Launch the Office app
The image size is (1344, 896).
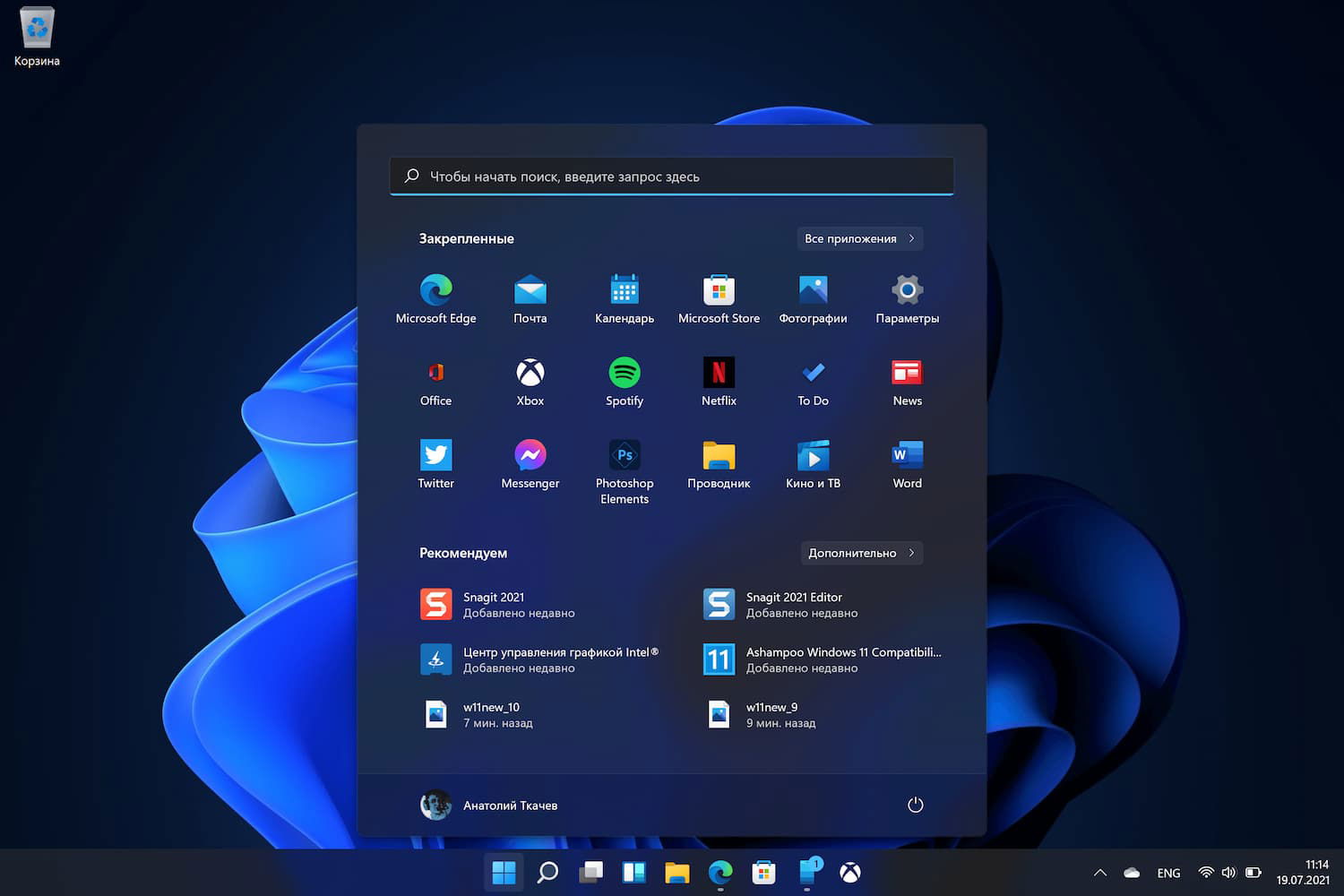tap(436, 383)
